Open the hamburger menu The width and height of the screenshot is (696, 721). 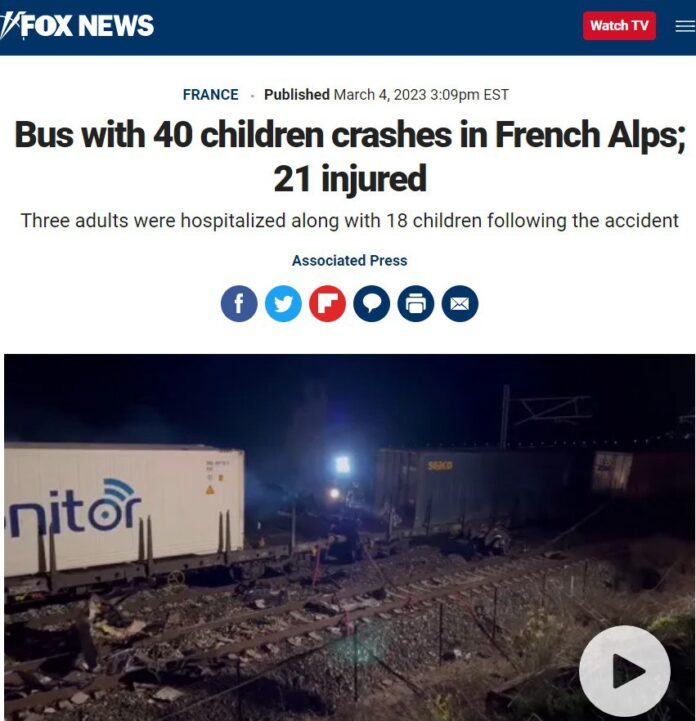[685, 26]
